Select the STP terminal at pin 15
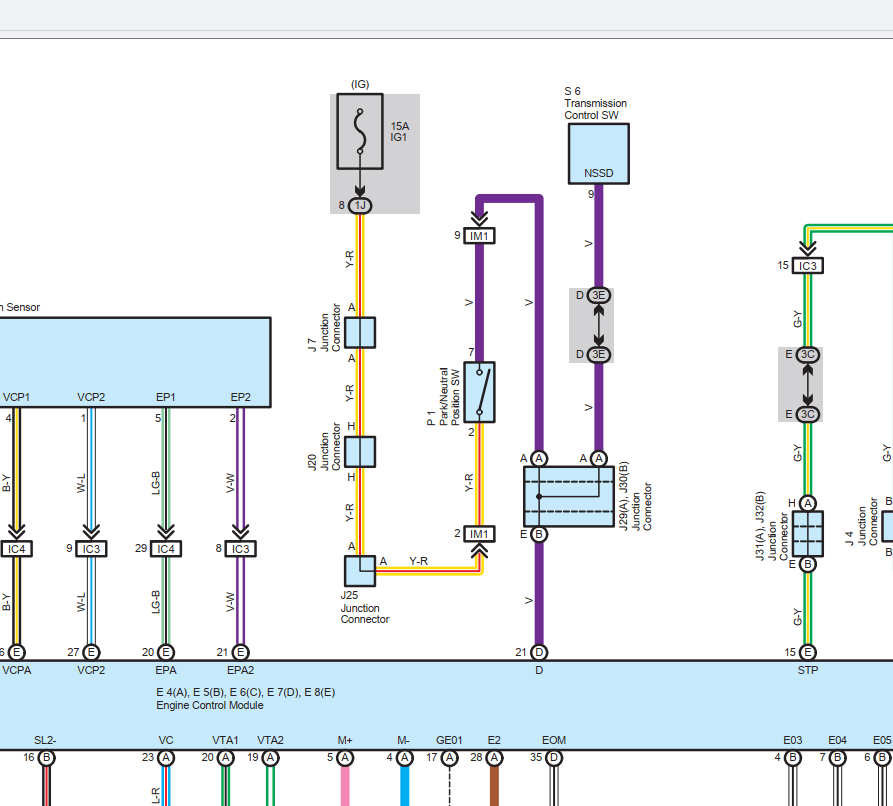 pyautogui.click(x=808, y=652)
